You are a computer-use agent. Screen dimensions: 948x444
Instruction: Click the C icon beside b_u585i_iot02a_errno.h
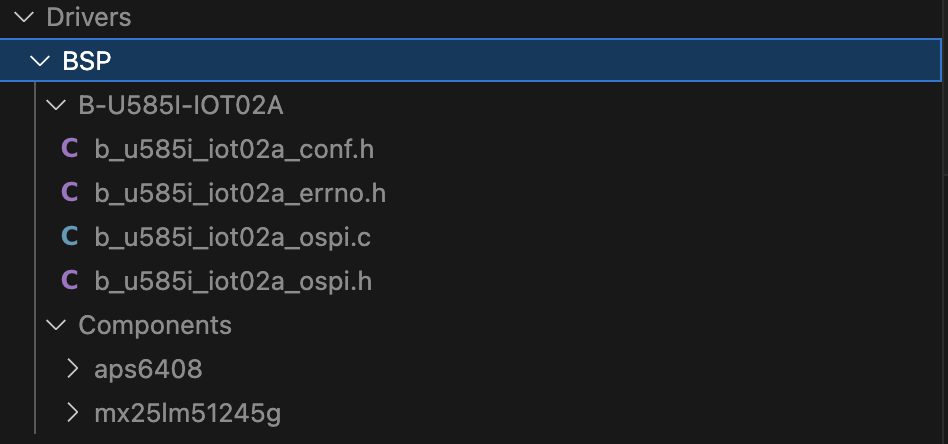[x=69, y=193]
